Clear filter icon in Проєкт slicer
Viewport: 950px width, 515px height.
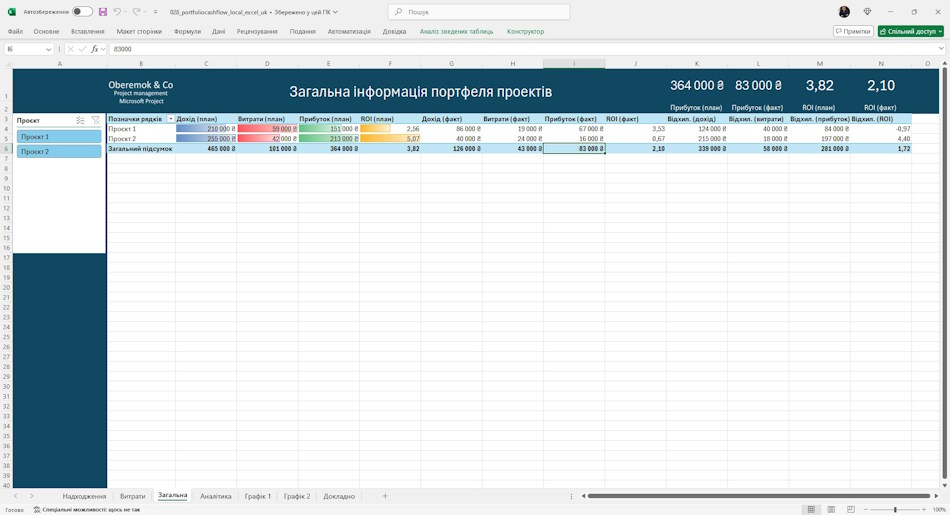(96, 121)
